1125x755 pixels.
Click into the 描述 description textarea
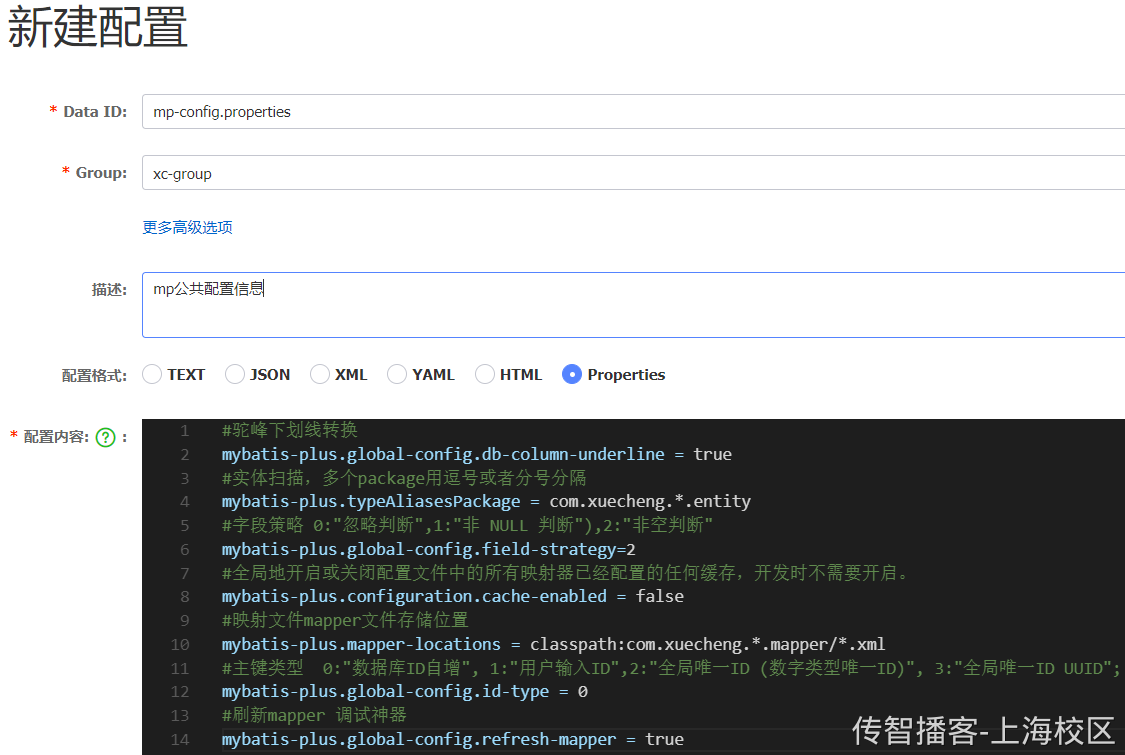coord(634,304)
